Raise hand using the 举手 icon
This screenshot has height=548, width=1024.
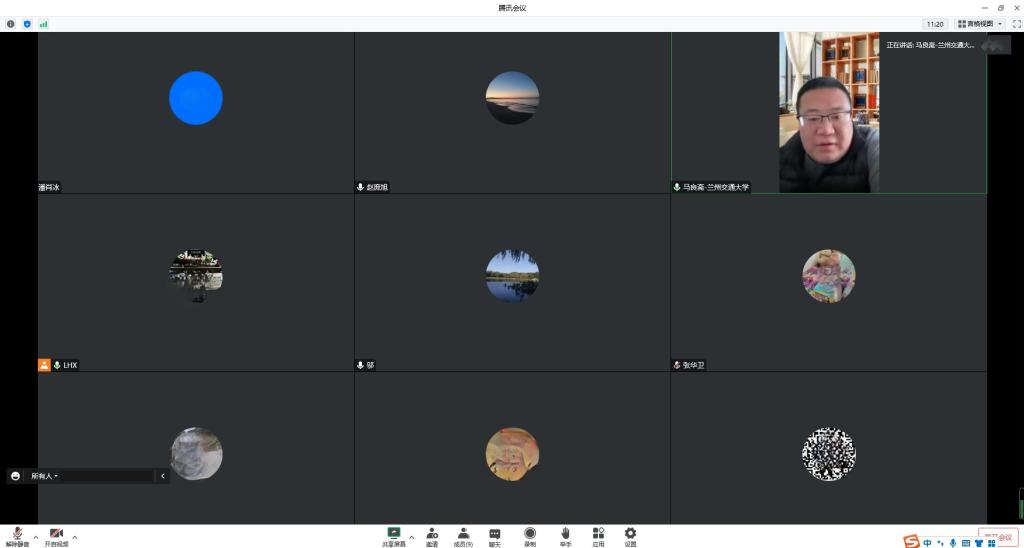565,534
